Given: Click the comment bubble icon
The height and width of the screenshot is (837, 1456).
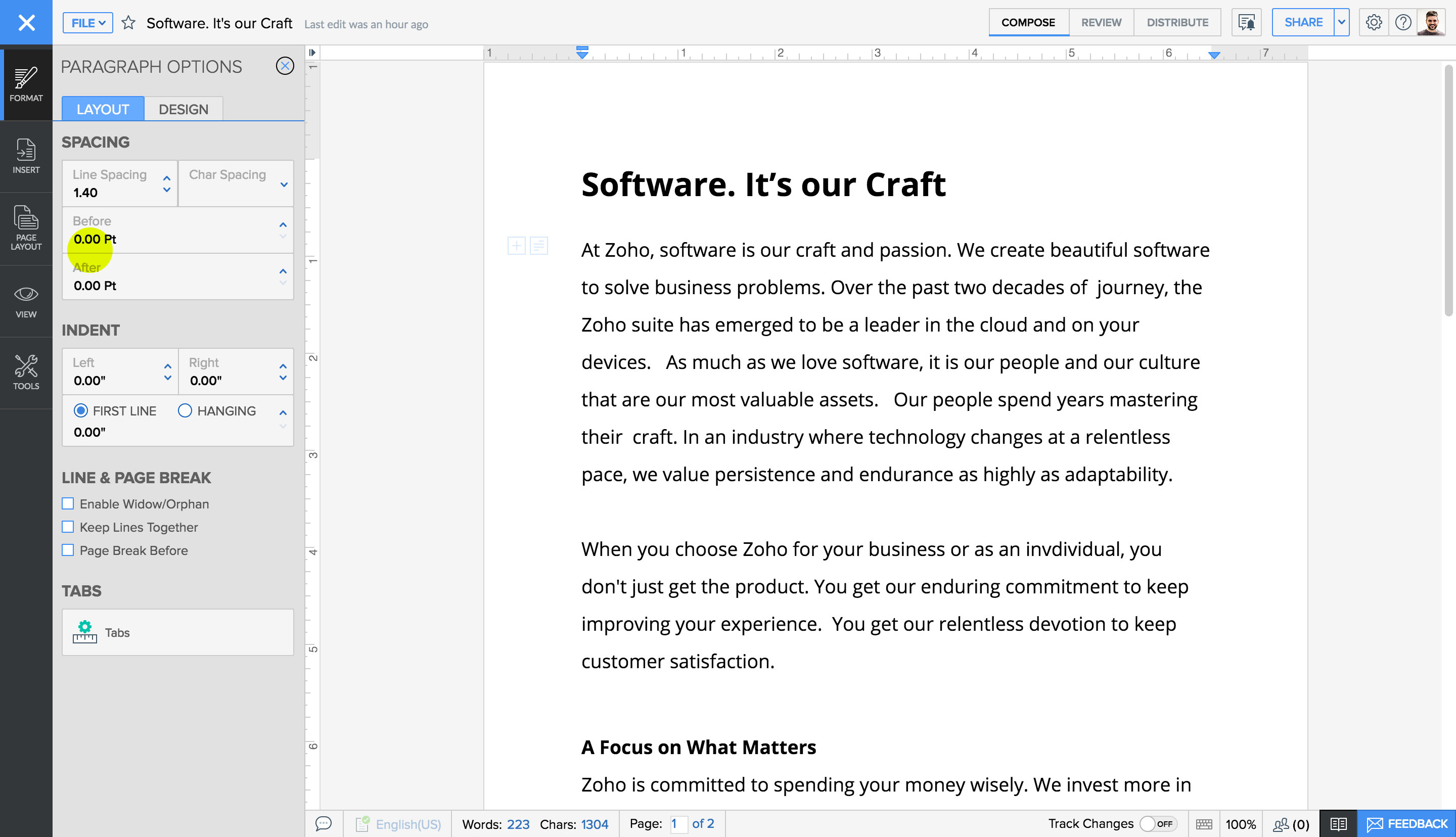Looking at the screenshot, I should [x=323, y=823].
